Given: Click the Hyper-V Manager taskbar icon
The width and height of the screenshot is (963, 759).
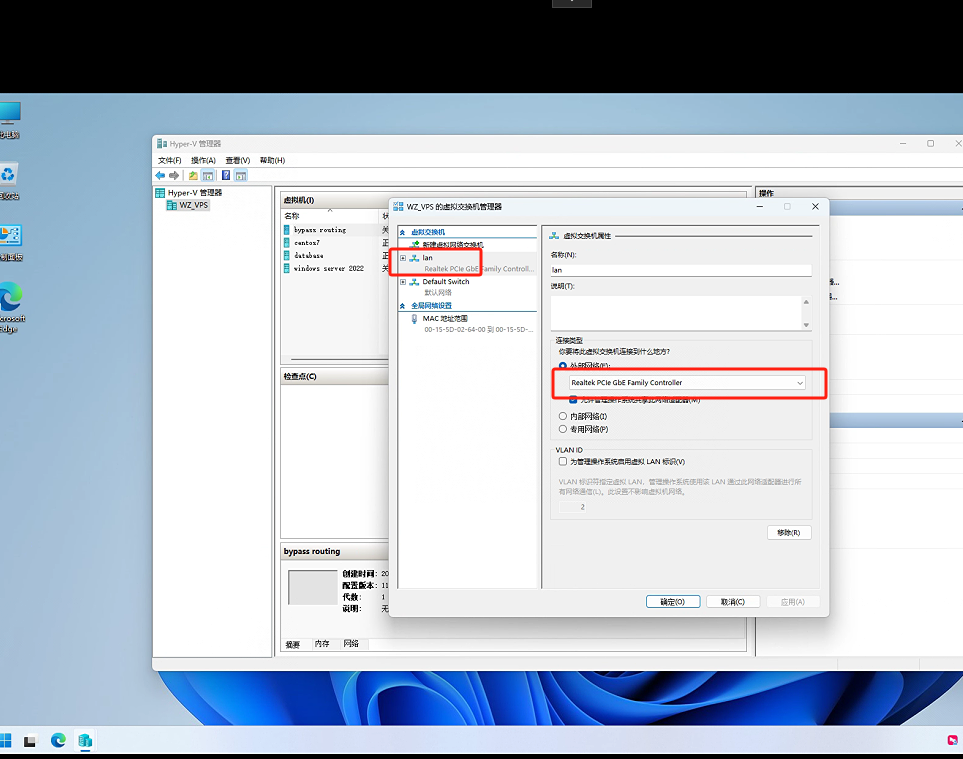Looking at the screenshot, I should coord(85,741).
